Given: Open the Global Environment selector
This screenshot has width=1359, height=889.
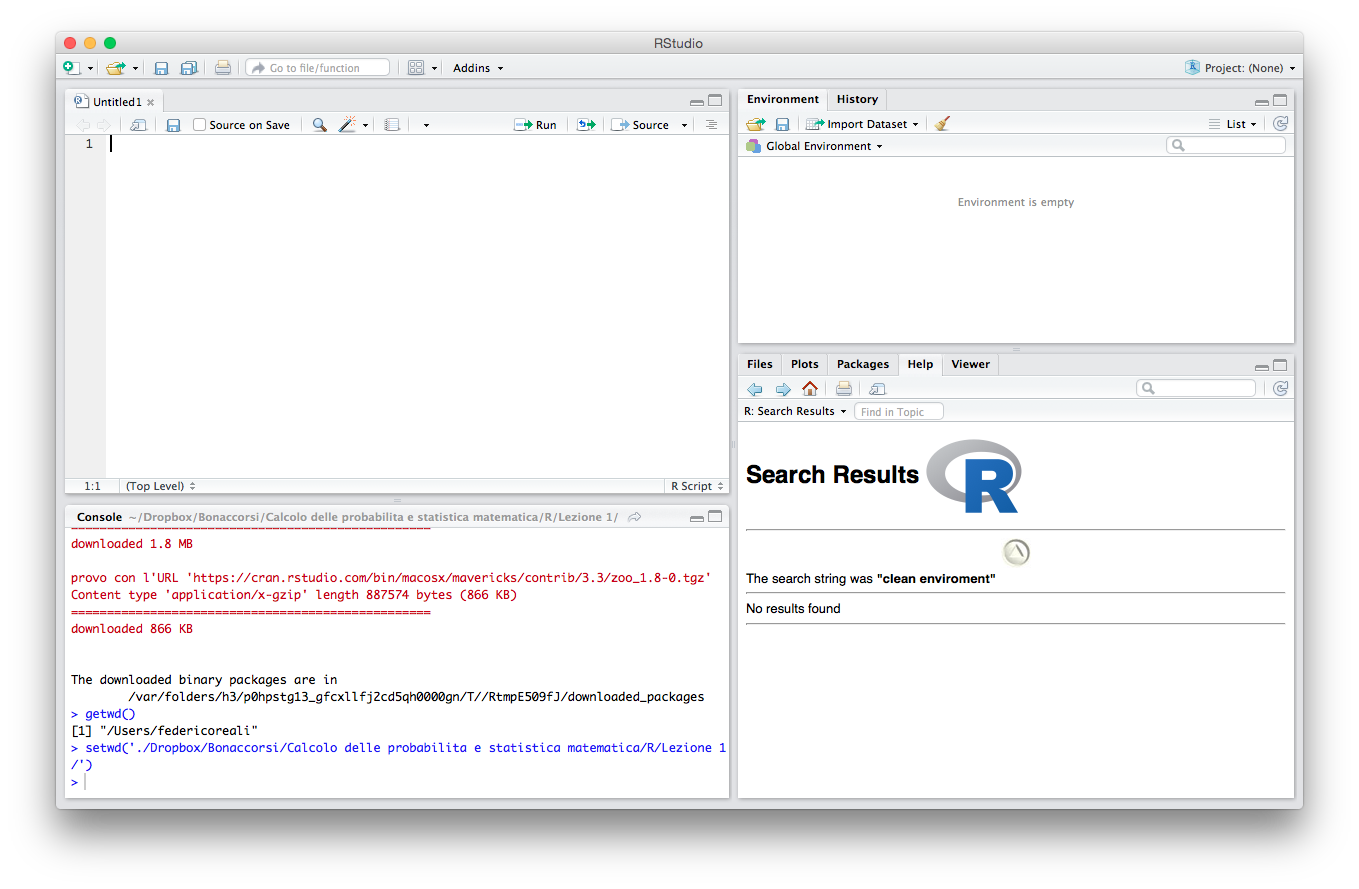Looking at the screenshot, I should [x=814, y=146].
